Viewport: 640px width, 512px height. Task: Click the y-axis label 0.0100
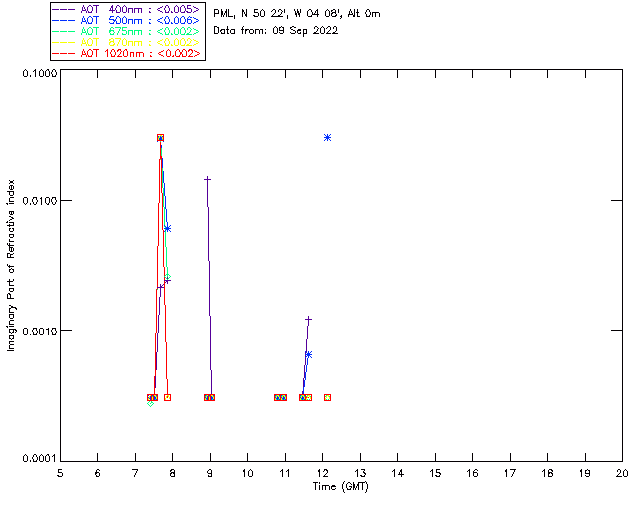tap(39, 201)
